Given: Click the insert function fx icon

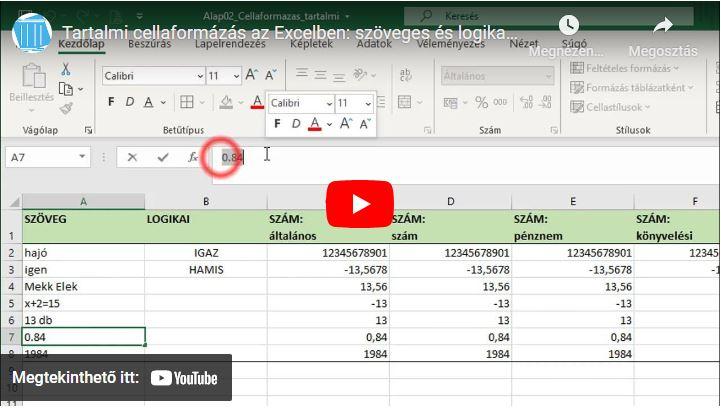Looking at the screenshot, I should (x=193, y=157).
